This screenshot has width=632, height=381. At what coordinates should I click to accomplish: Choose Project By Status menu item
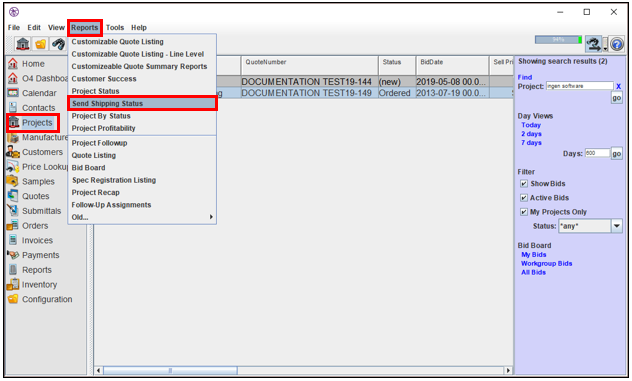(x=142, y=116)
